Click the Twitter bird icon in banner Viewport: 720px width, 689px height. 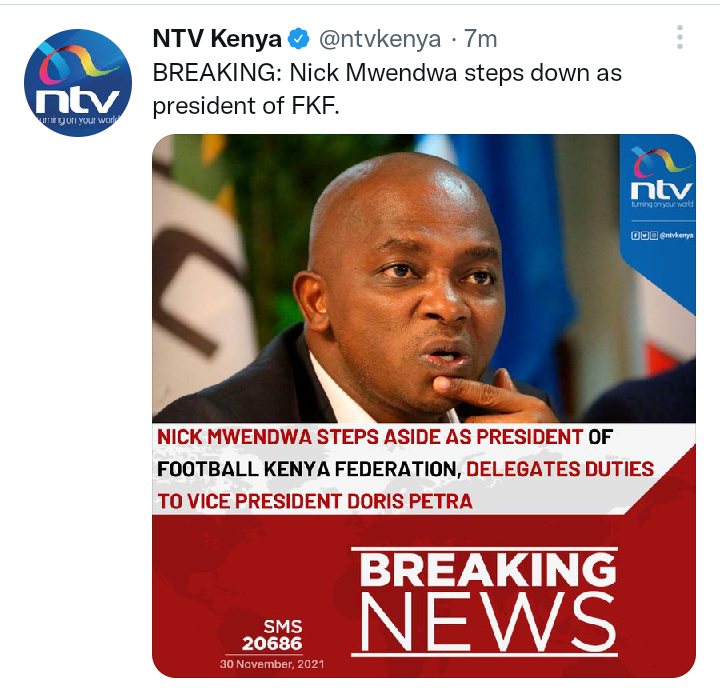pos(644,236)
